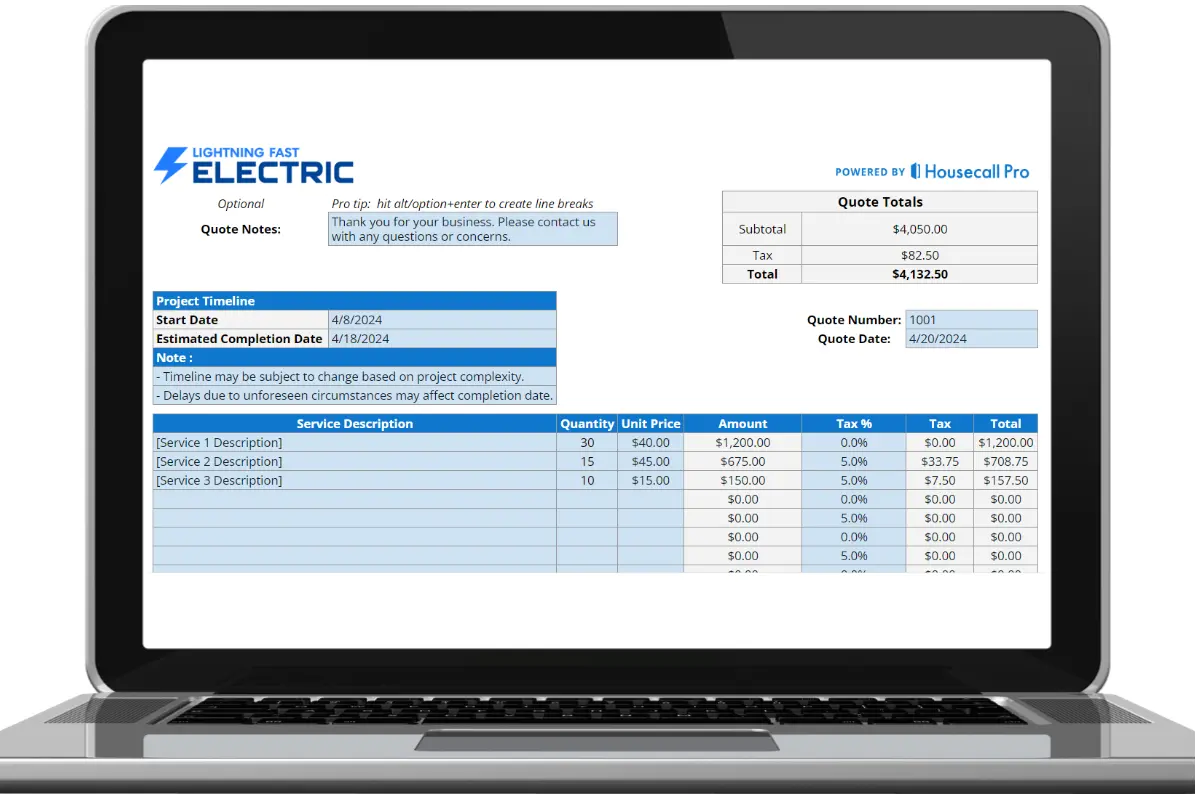Select the Project Timeline header bar
Image resolution: width=1200 pixels, height=794 pixels.
(354, 300)
